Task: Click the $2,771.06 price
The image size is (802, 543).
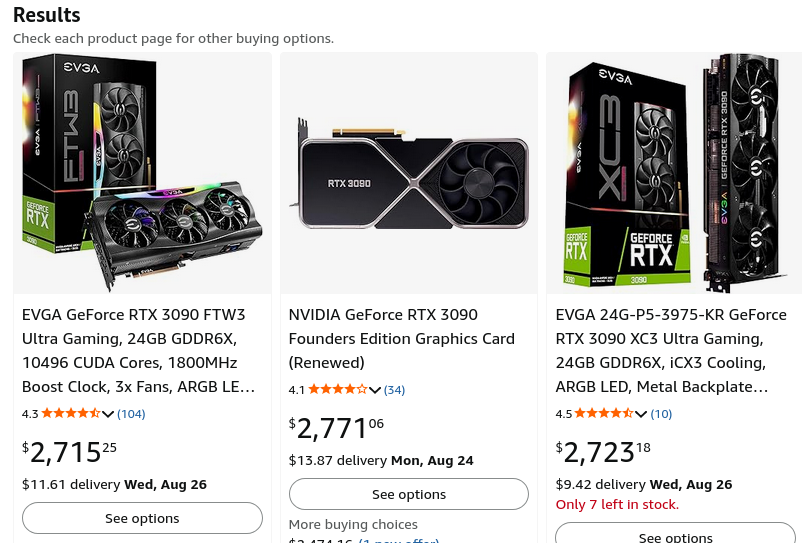Action: tap(336, 428)
